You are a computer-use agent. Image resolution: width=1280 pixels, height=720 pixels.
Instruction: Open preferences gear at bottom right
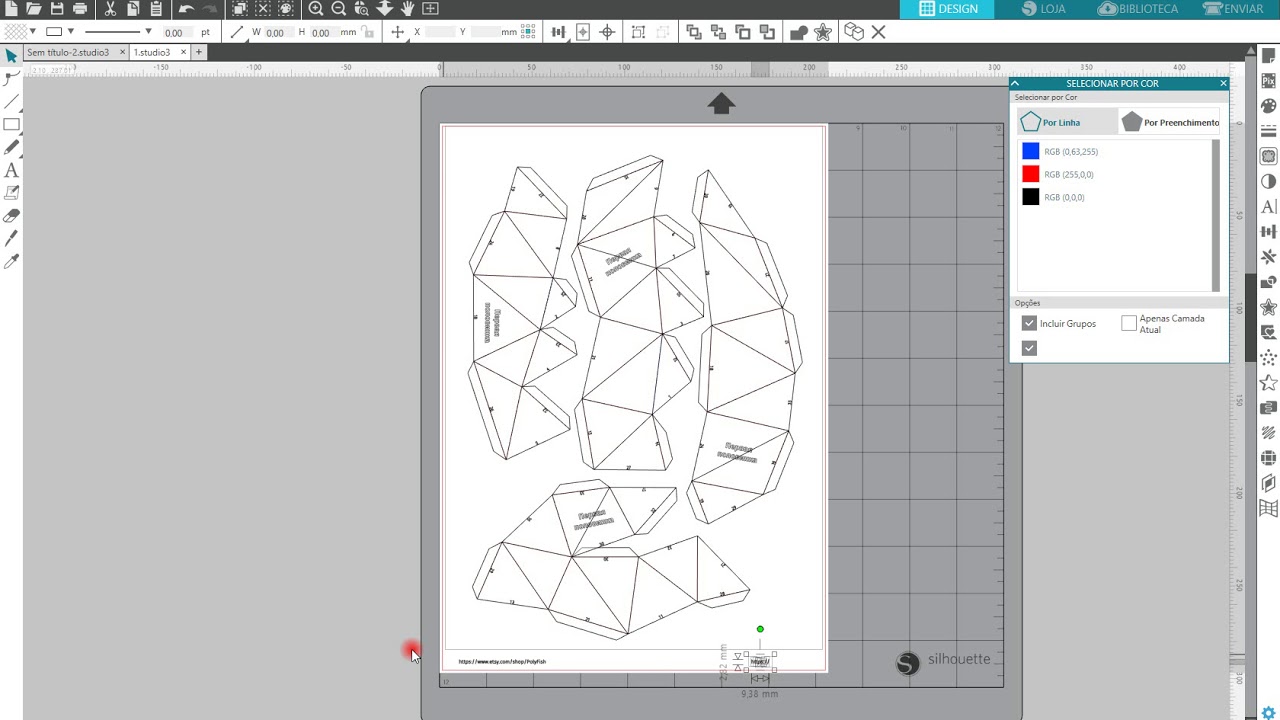(1269, 713)
